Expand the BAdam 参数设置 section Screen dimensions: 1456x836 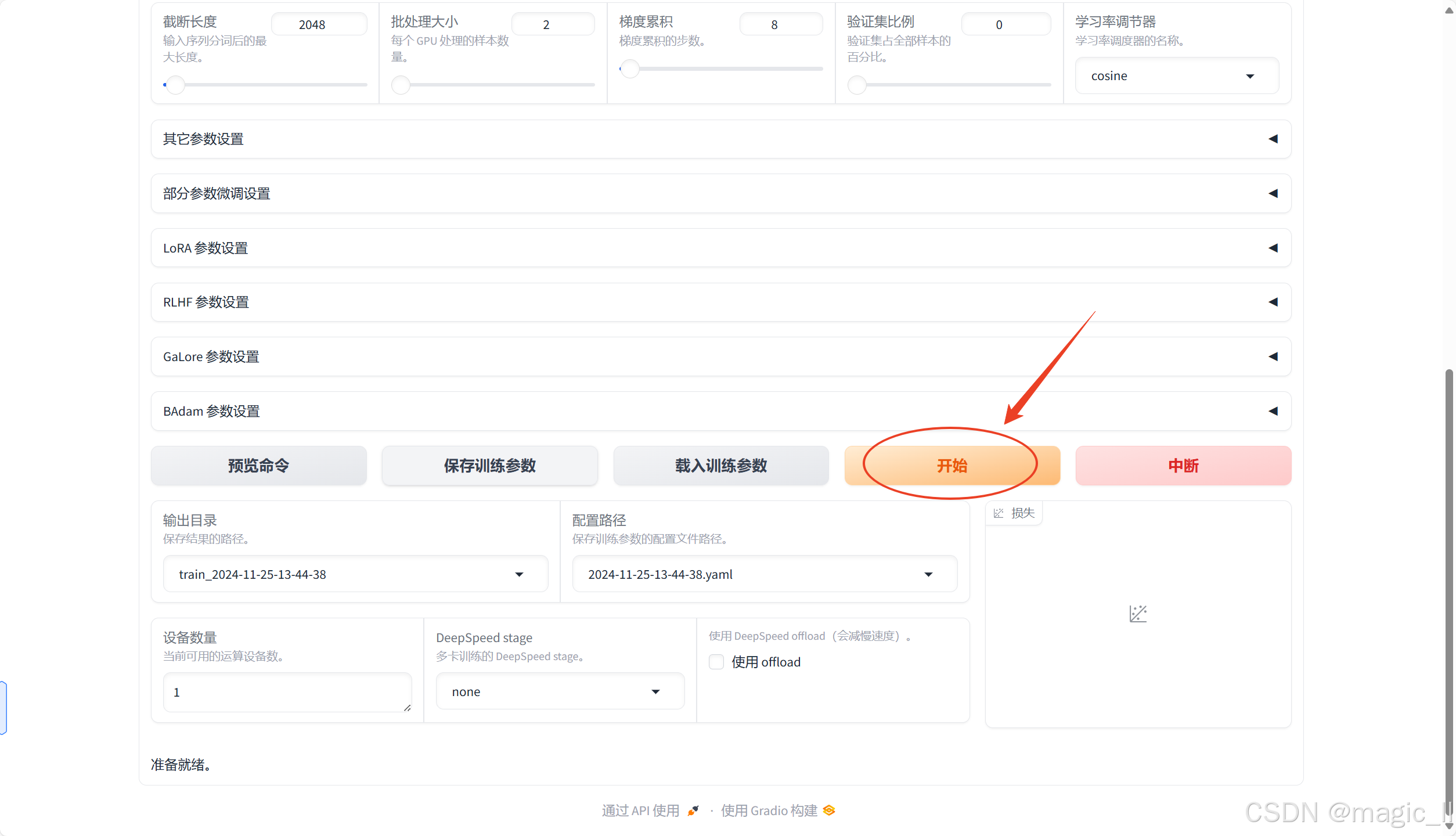tap(721, 411)
